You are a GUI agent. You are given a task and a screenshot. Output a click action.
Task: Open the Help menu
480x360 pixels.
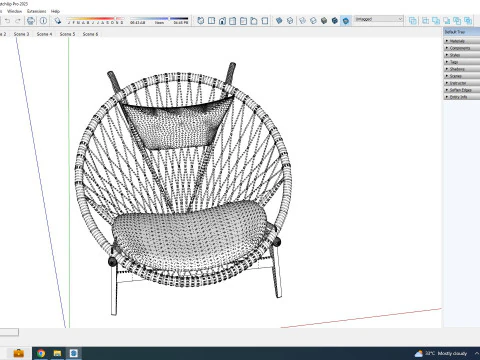pos(55,11)
